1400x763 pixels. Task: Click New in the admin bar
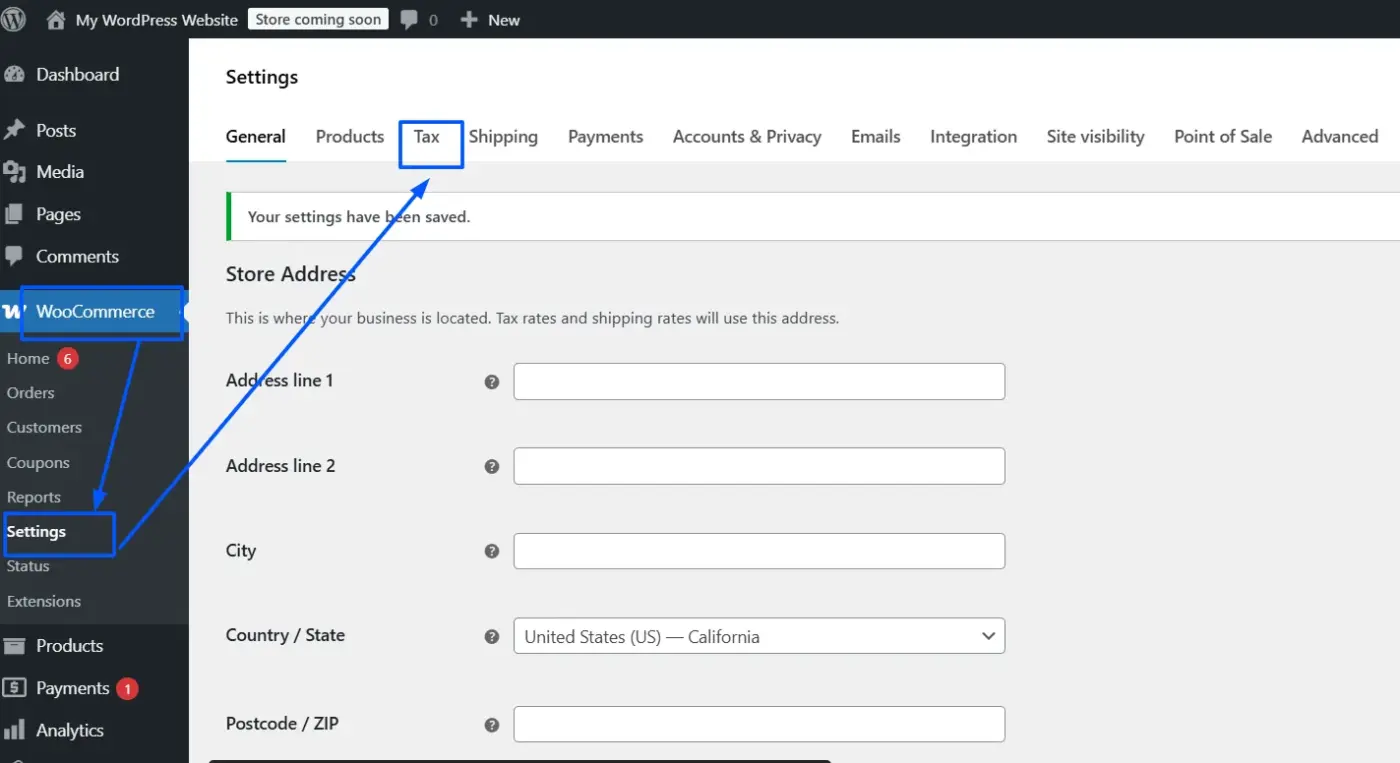(x=504, y=20)
